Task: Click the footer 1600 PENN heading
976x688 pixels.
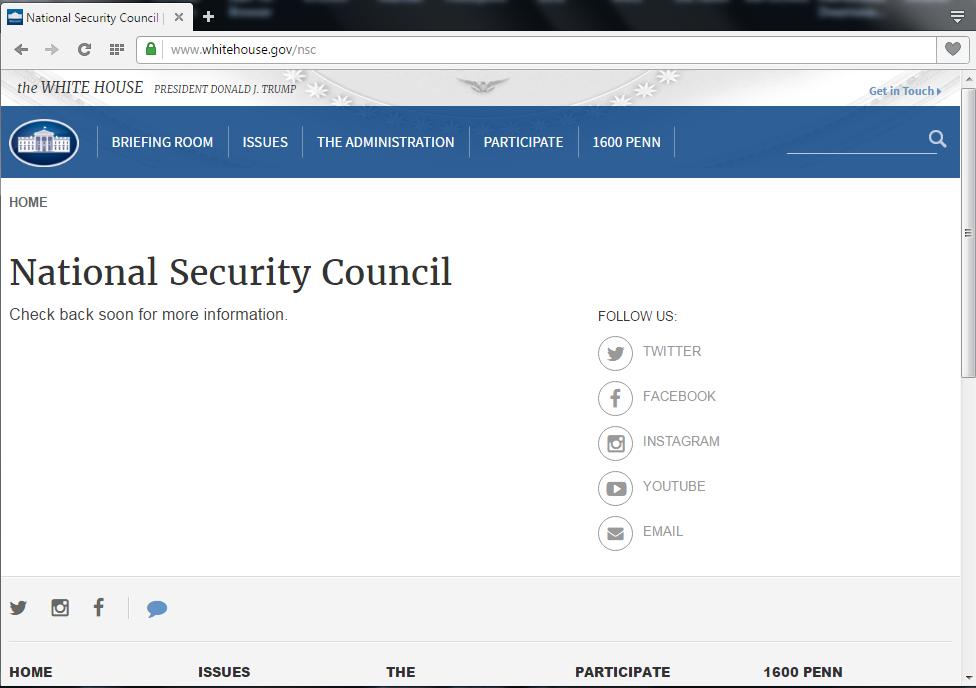Action: (x=803, y=672)
